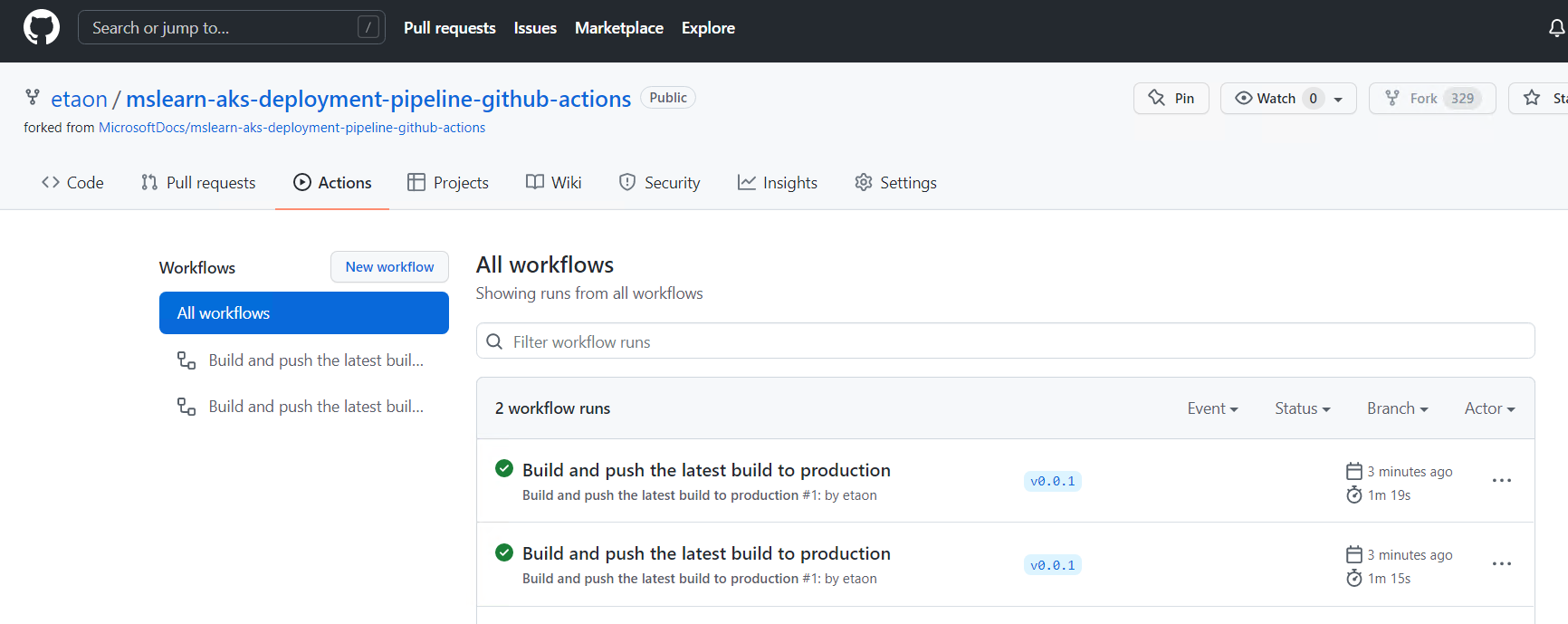
Task: Click 3 minutes ago on 1m 19s run
Action: (1410, 472)
